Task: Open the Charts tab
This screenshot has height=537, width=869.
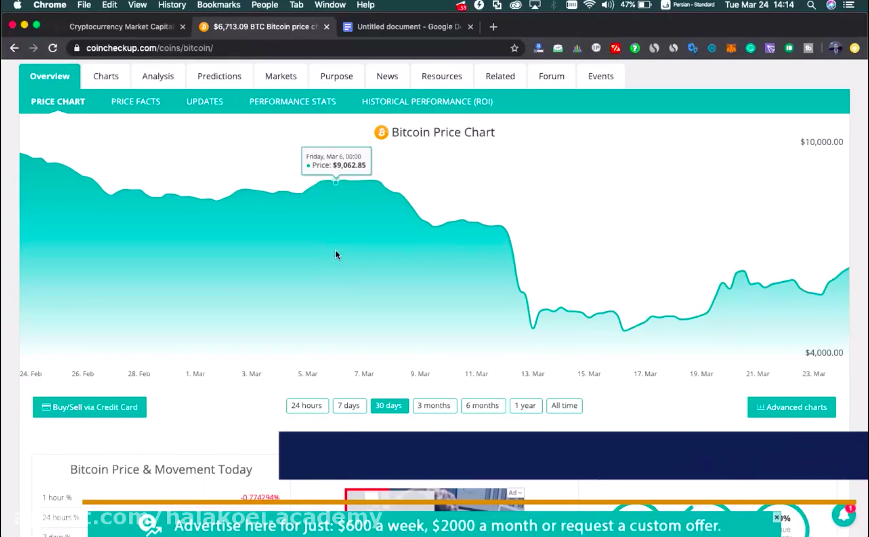Action: [x=106, y=76]
